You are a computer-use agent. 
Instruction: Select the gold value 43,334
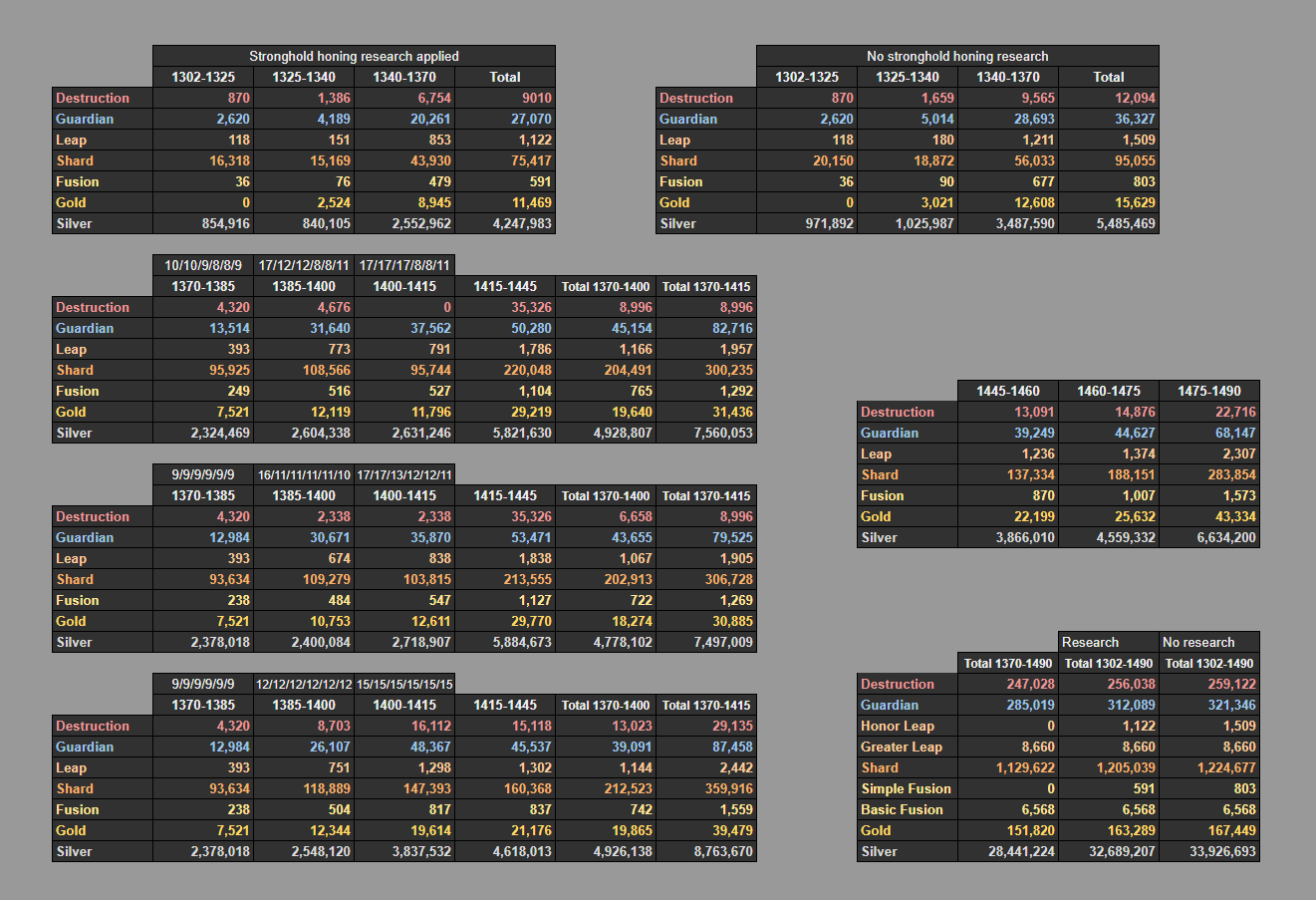coord(1209,516)
